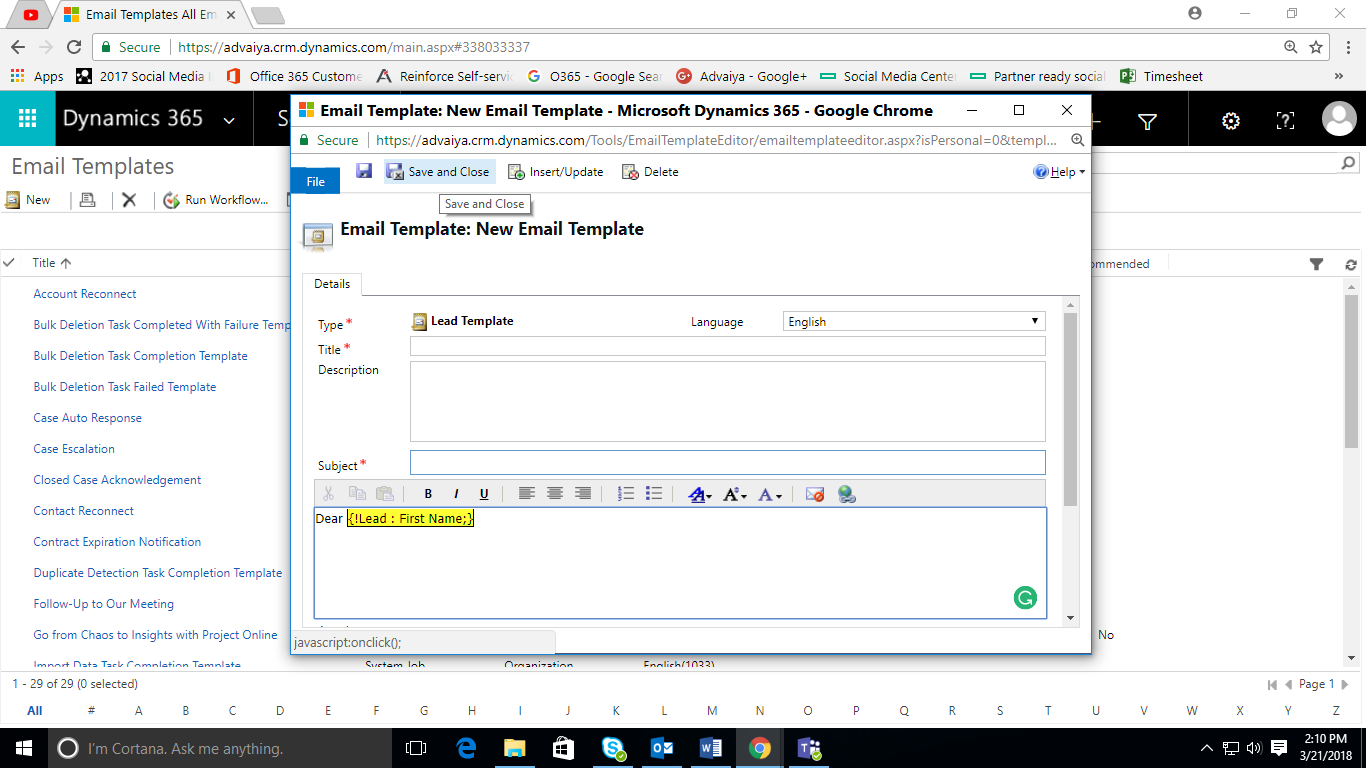This screenshot has height=768, width=1366.
Task: Bookmark this page with star icon
Action: (1317, 47)
